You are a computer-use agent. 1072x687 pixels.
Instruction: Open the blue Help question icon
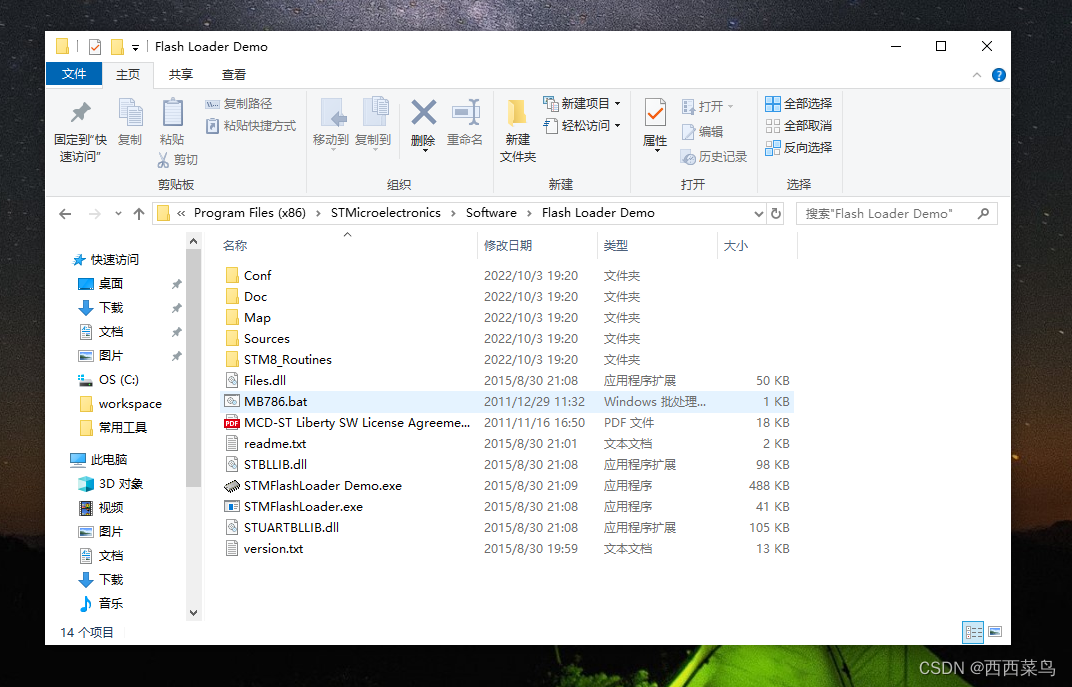[x=999, y=75]
